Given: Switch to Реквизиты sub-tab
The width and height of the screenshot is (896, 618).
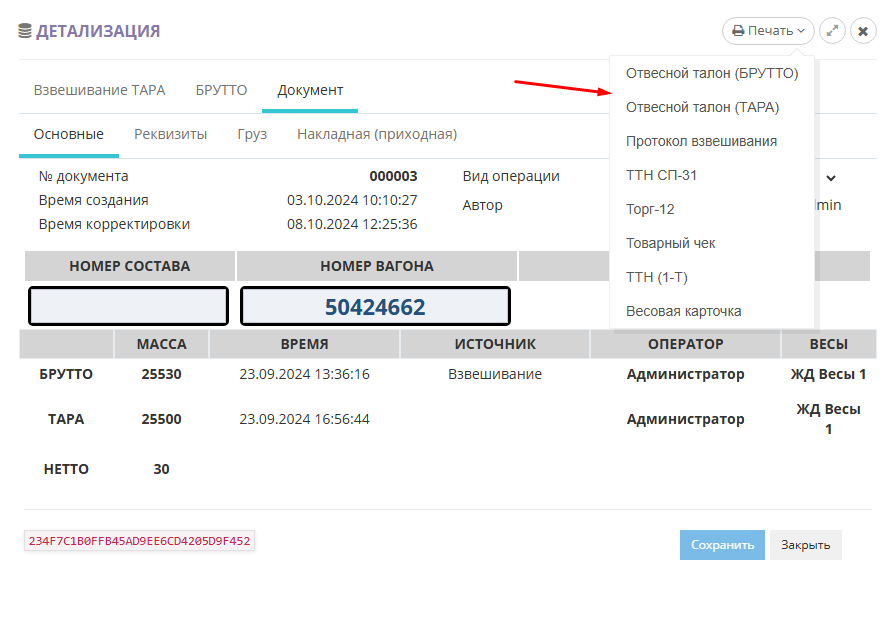Looking at the screenshot, I should point(170,134).
